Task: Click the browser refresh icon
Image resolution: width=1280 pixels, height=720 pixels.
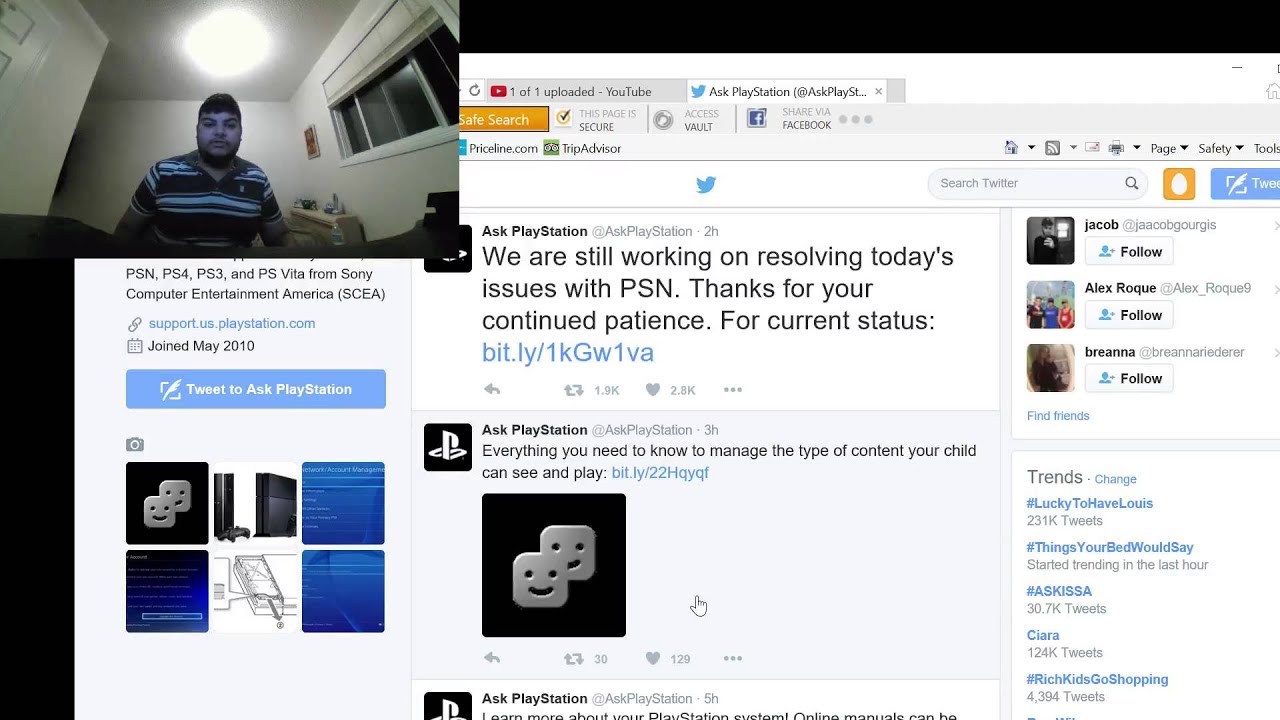Action: 474,91
